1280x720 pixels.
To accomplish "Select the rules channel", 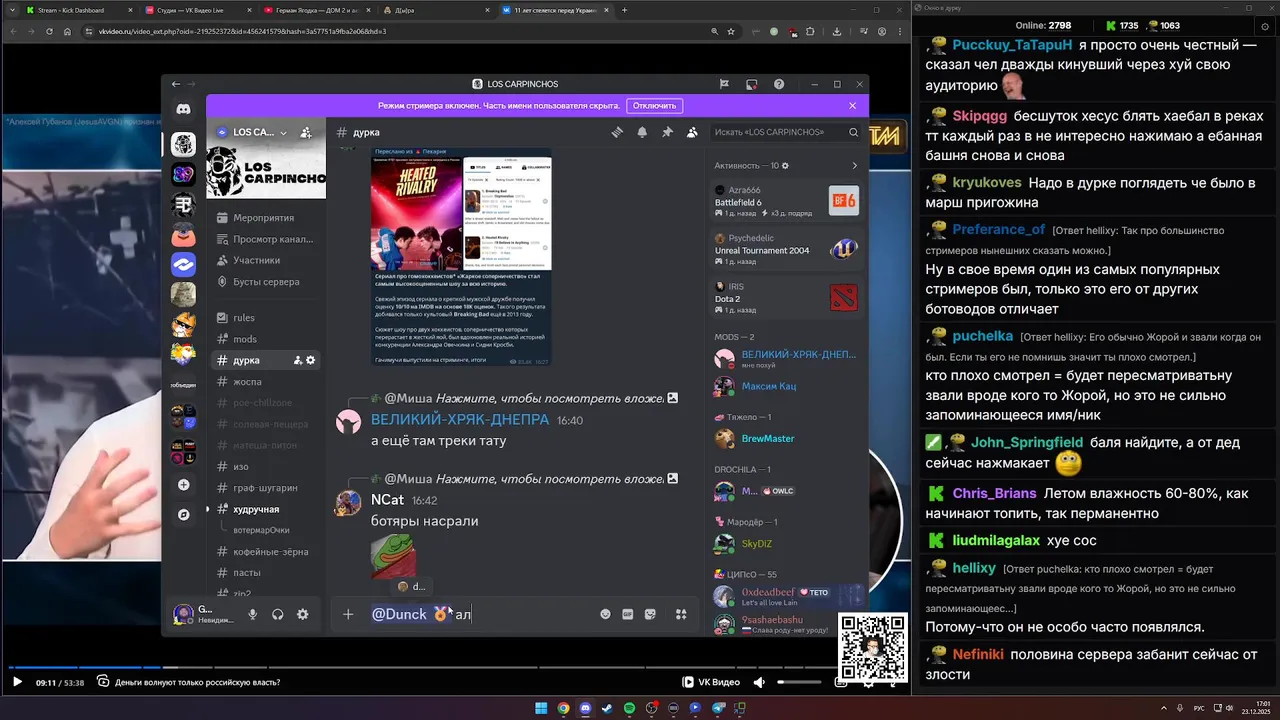I will pyautogui.click(x=265, y=318).
